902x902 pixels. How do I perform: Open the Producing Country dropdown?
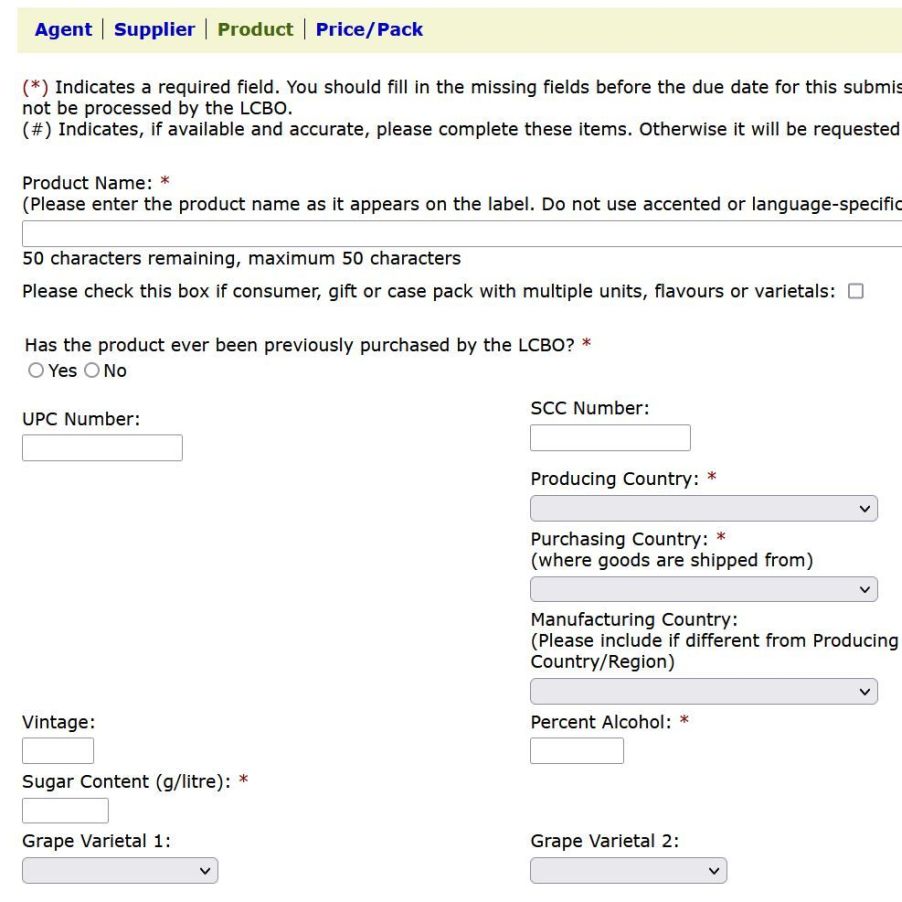pyautogui.click(x=703, y=508)
